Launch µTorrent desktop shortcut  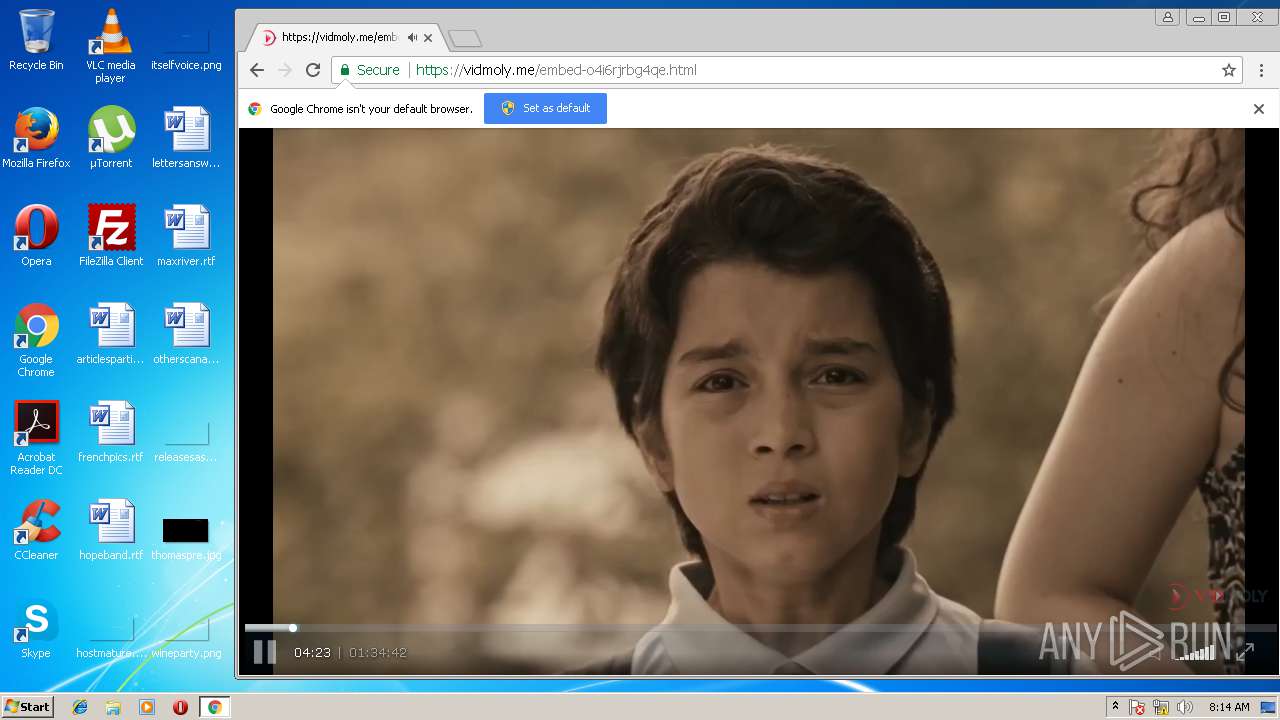111,138
